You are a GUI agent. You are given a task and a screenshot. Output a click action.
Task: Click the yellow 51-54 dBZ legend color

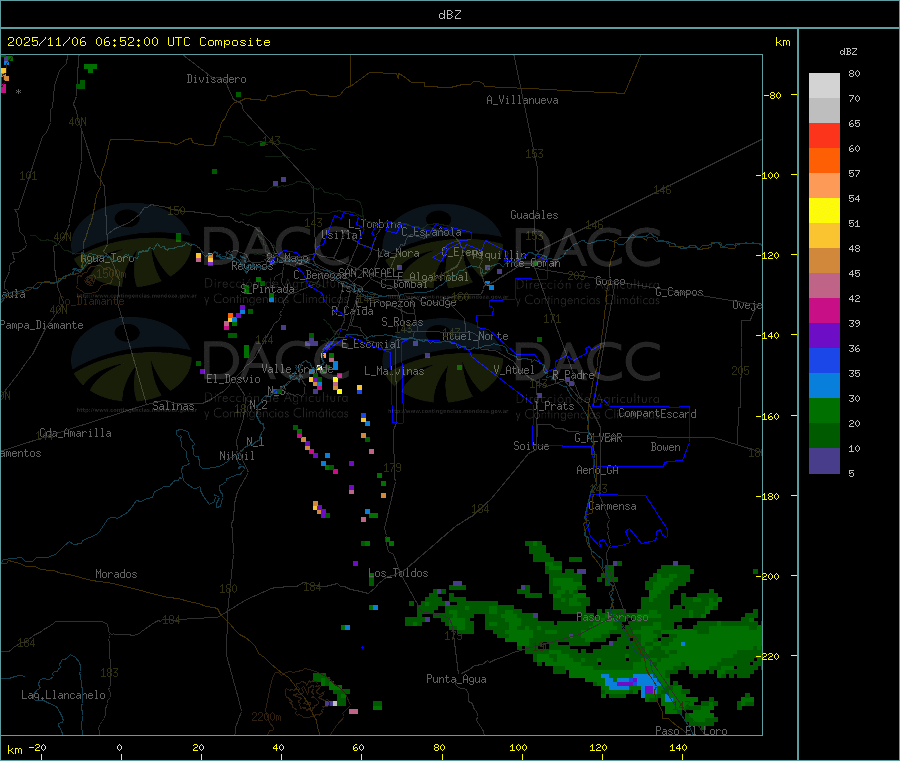coord(824,211)
